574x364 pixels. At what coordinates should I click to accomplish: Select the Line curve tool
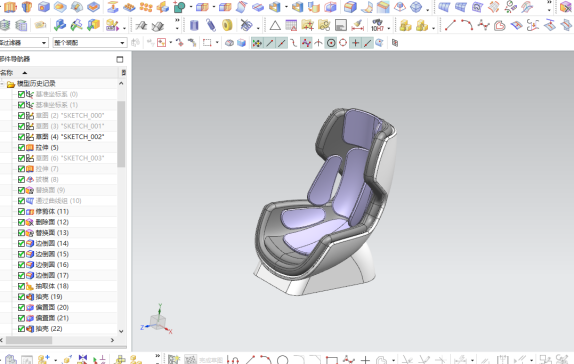tap(450, 25)
